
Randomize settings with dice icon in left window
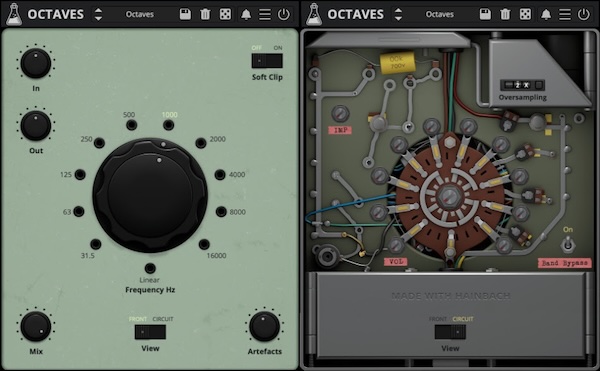pos(225,14)
